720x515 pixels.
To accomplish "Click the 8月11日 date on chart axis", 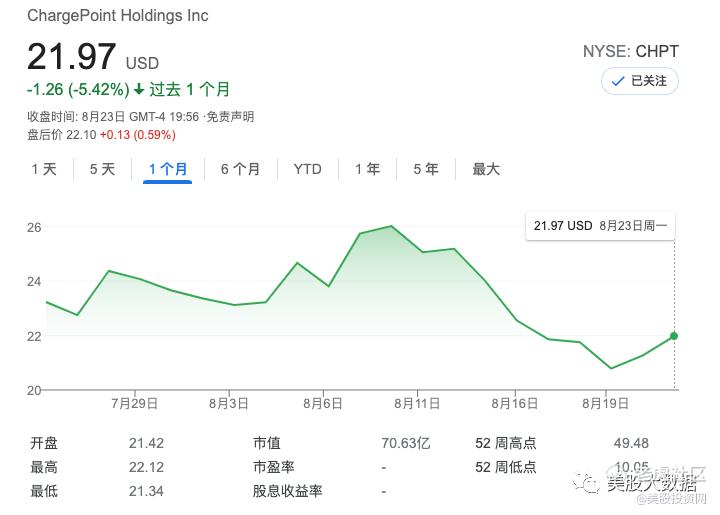I will [x=417, y=403].
